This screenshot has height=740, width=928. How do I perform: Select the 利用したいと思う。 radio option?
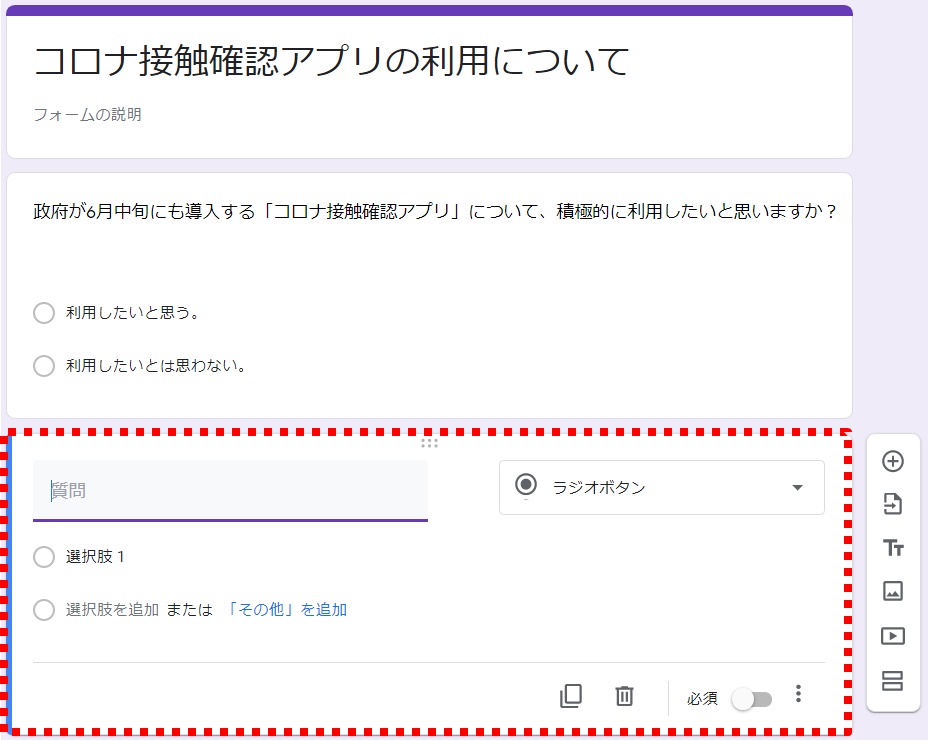point(44,313)
